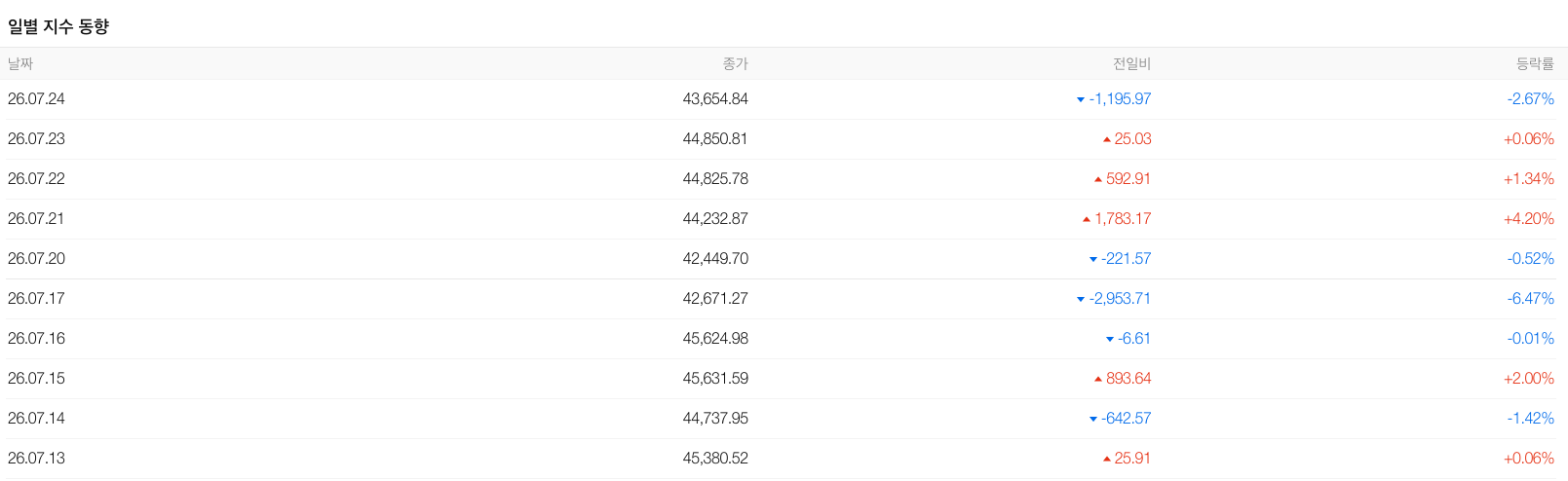The width and height of the screenshot is (1568, 481).
Task: Select the 26.07.13 date cell
Action: click(x=36, y=459)
